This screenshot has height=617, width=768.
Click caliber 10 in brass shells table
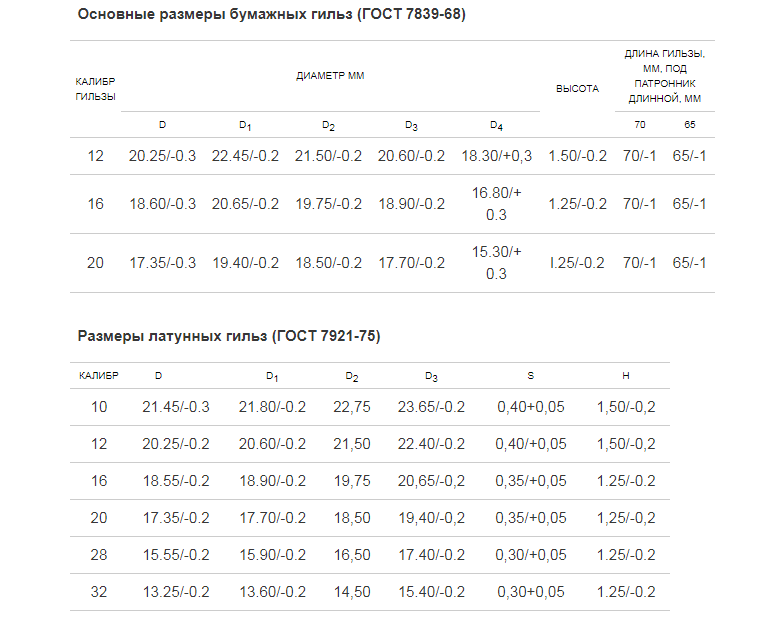(x=98, y=407)
